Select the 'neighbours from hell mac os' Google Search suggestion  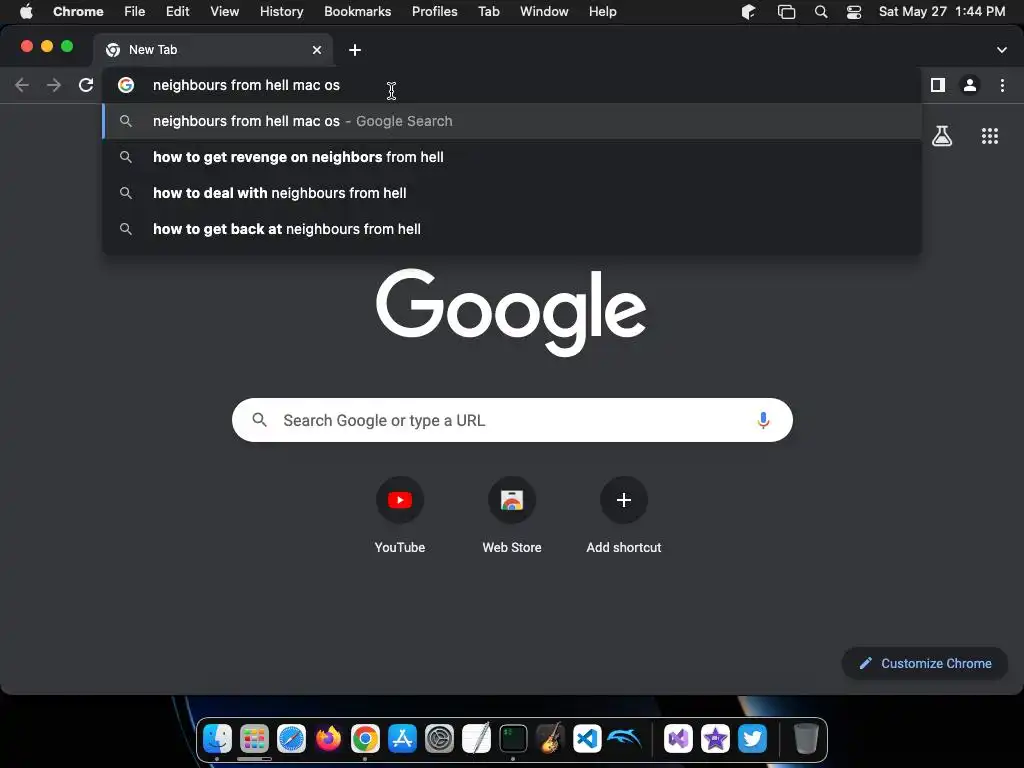click(512, 121)
